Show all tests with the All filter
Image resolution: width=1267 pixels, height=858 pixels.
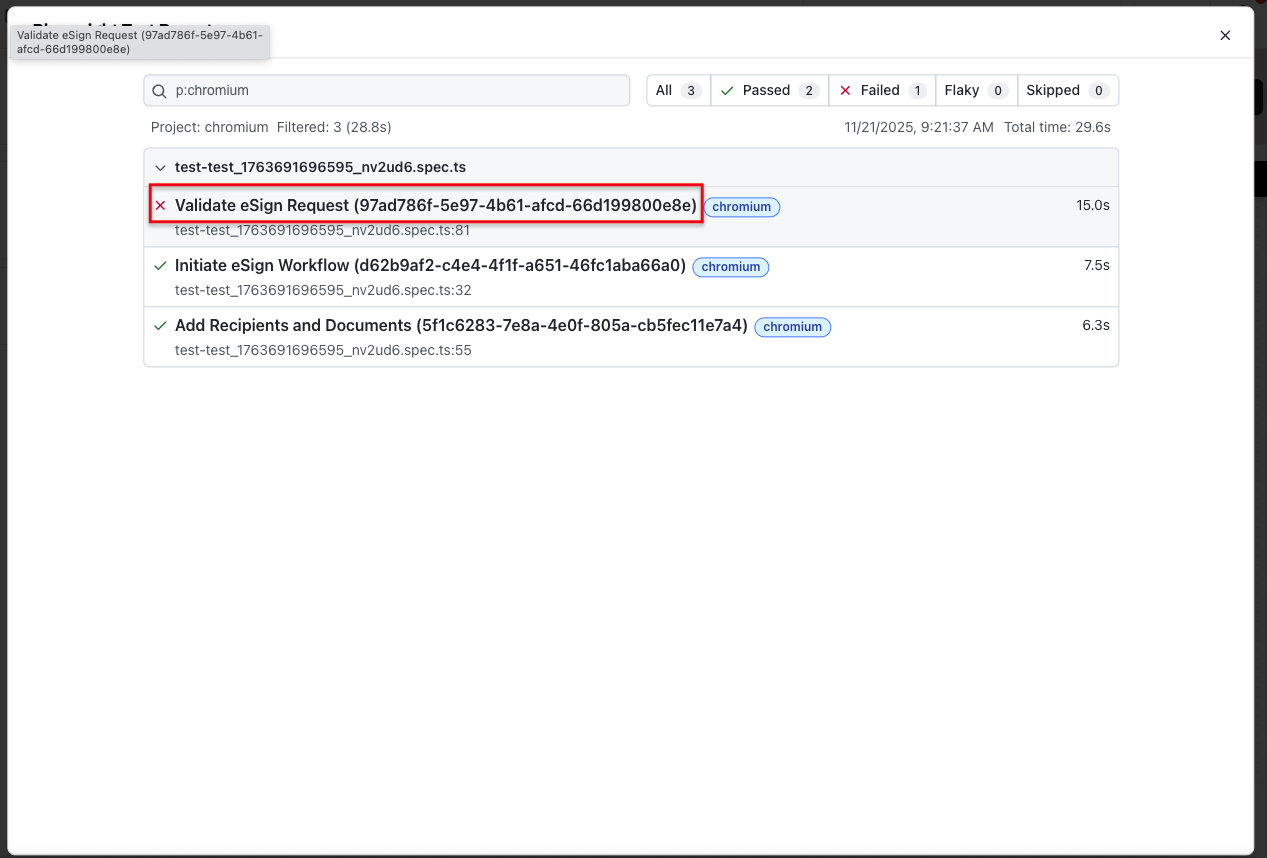click(x=677, y=91)
